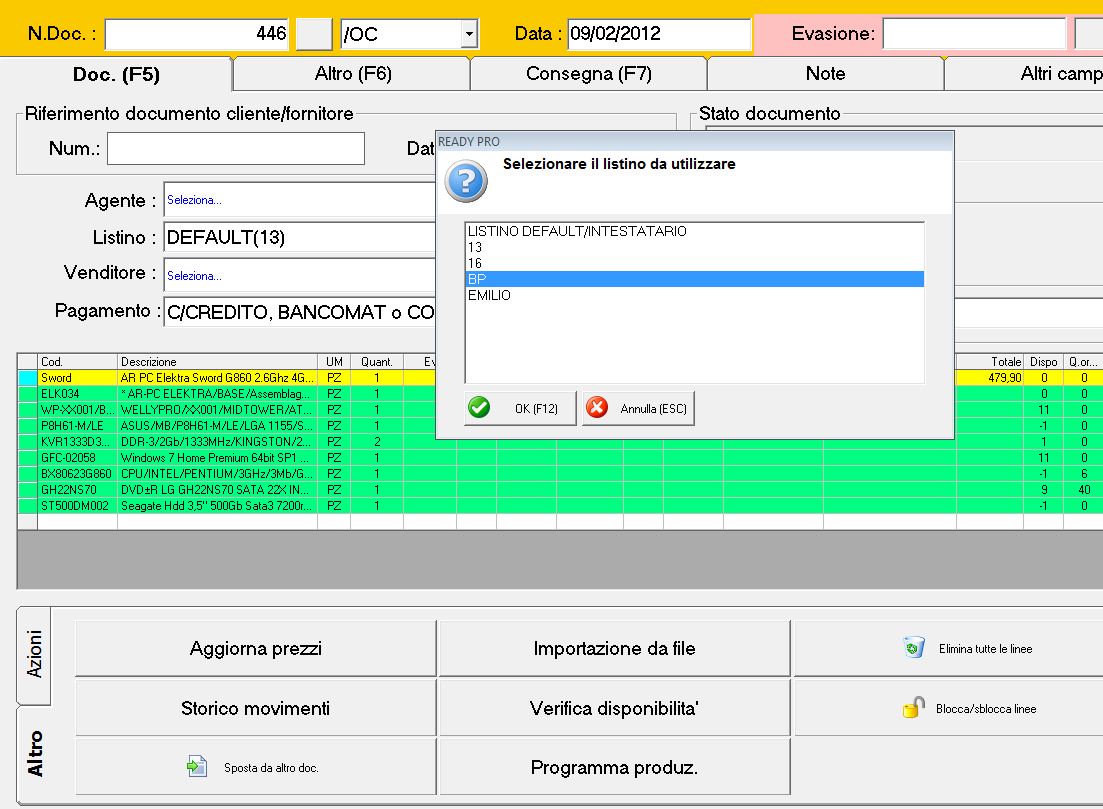Viewport: 1103px width, 809px height.
Task: Click the padlock icon for Blocca/sblocca linee
Action: [913, 707]
